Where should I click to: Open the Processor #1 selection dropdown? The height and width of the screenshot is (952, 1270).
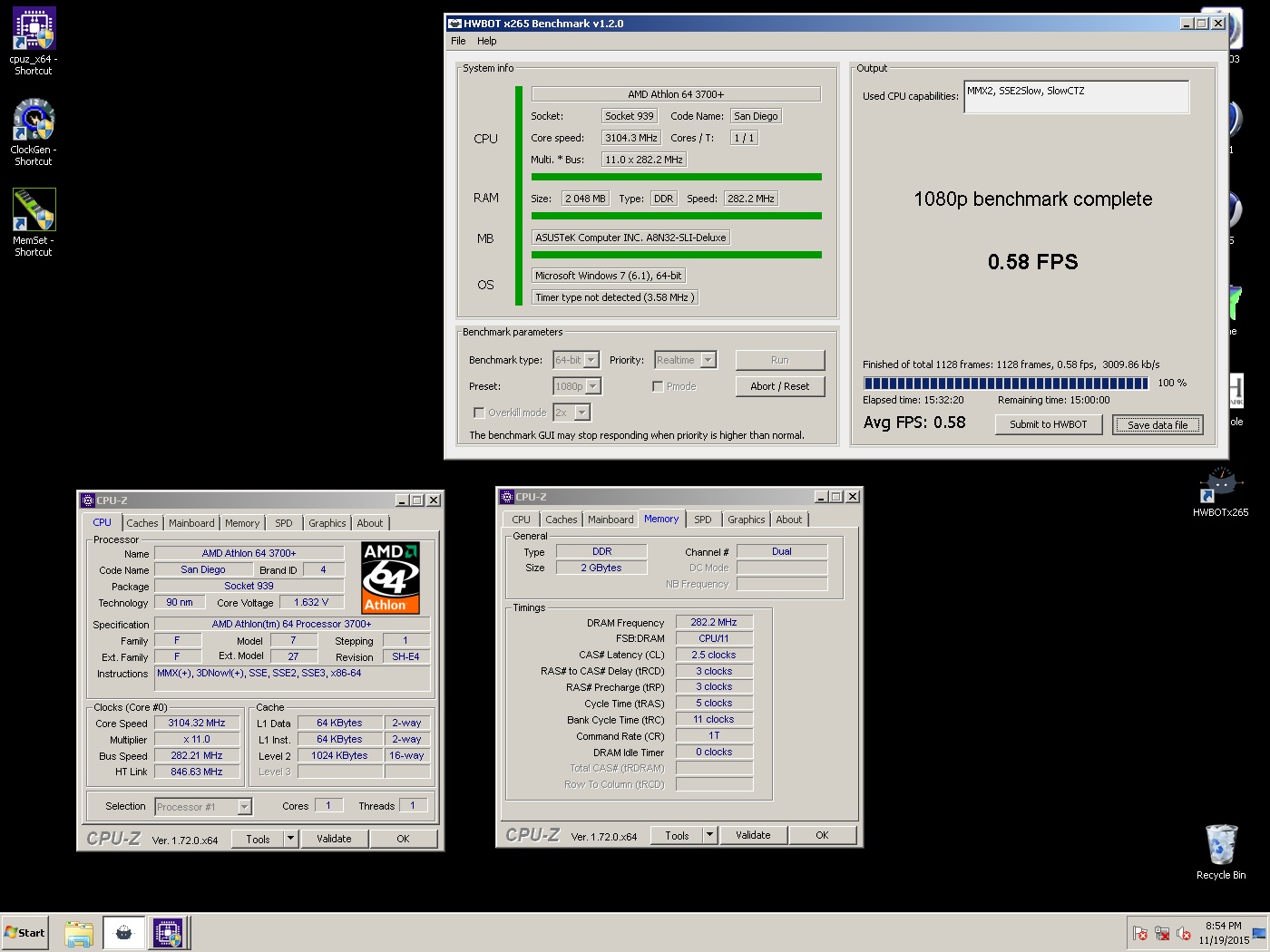click(203, 807)
